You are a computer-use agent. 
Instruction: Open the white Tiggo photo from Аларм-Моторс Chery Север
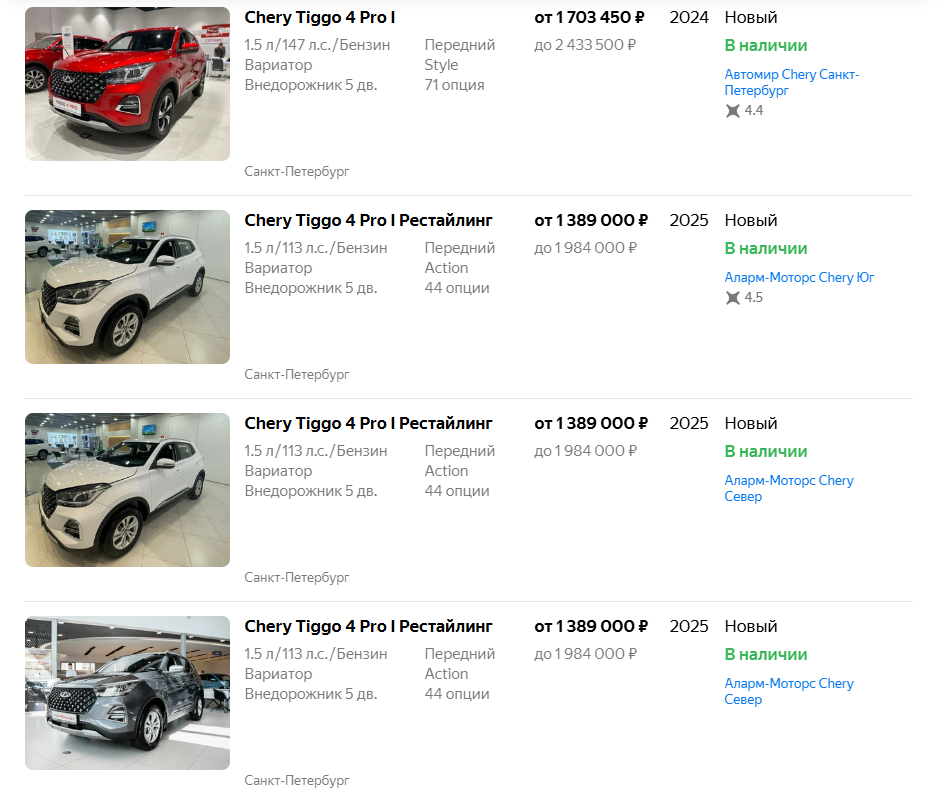point(127,490)
